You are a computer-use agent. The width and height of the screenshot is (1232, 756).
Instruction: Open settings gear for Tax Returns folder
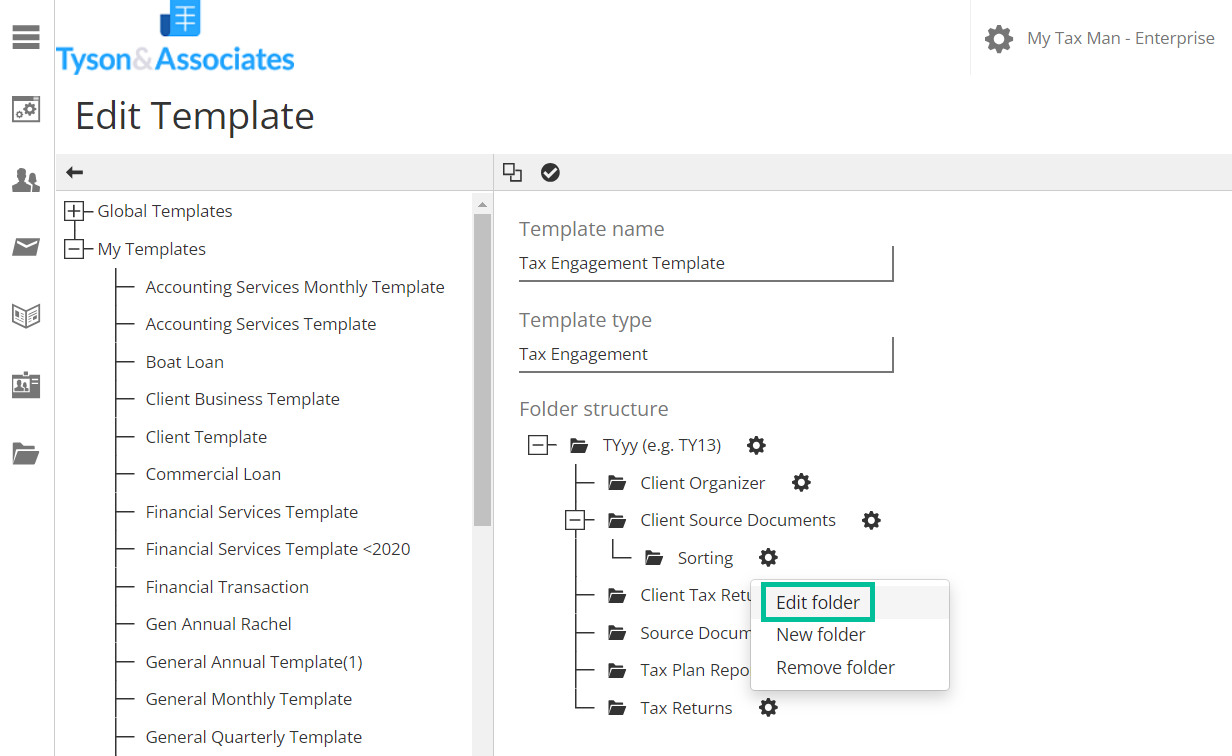pos(767,707)
